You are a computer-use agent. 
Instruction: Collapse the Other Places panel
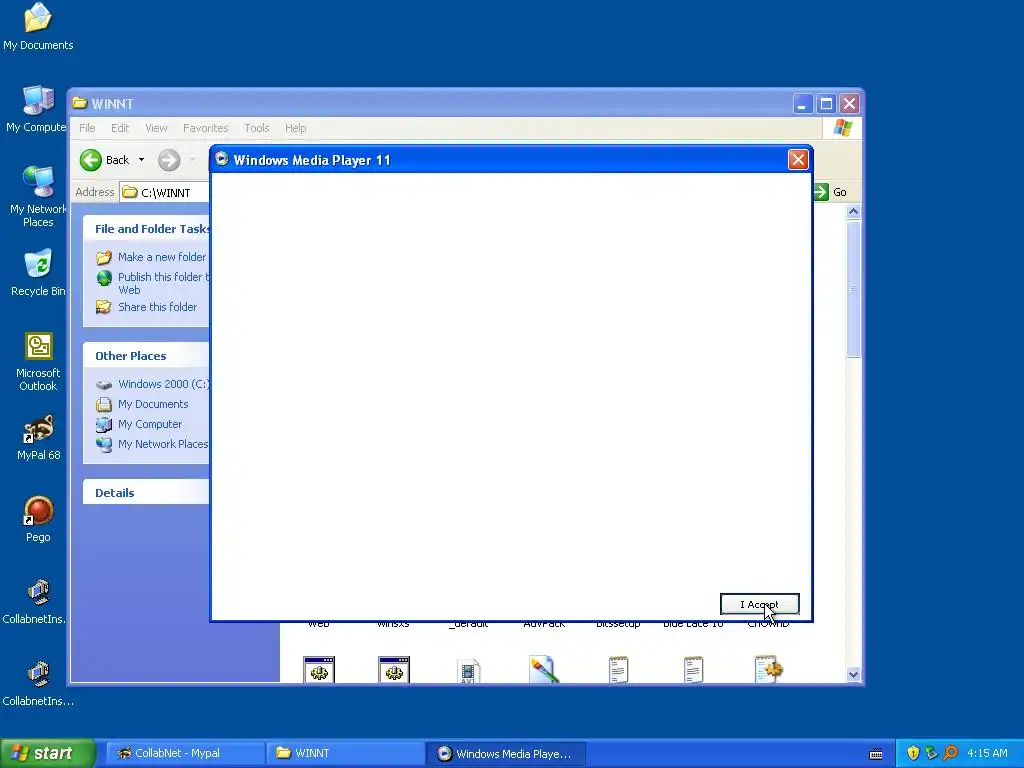[x=146, y=356]
